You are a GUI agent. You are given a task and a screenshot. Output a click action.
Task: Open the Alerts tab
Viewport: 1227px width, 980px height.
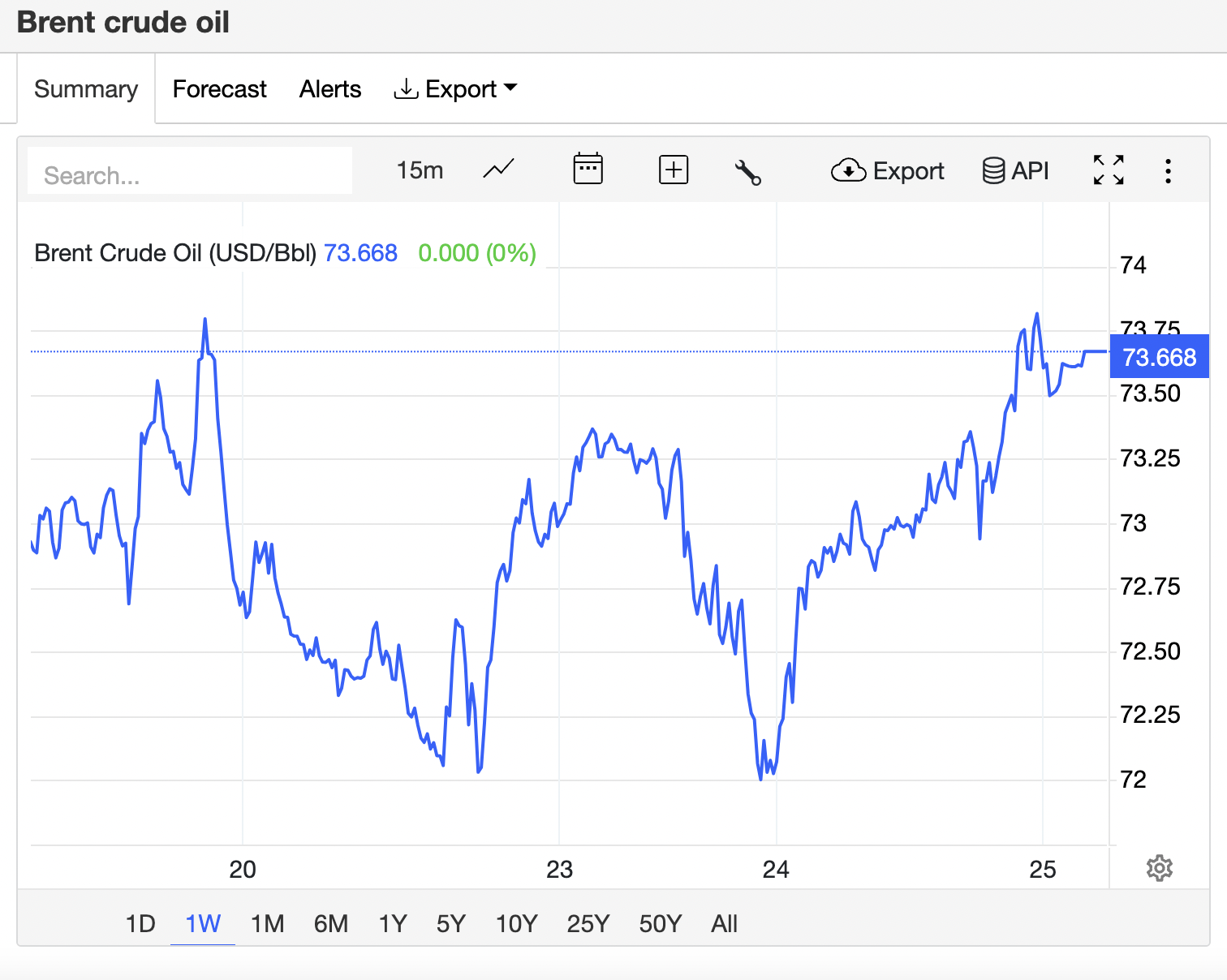pyautogui.click(x=330, y=89)
